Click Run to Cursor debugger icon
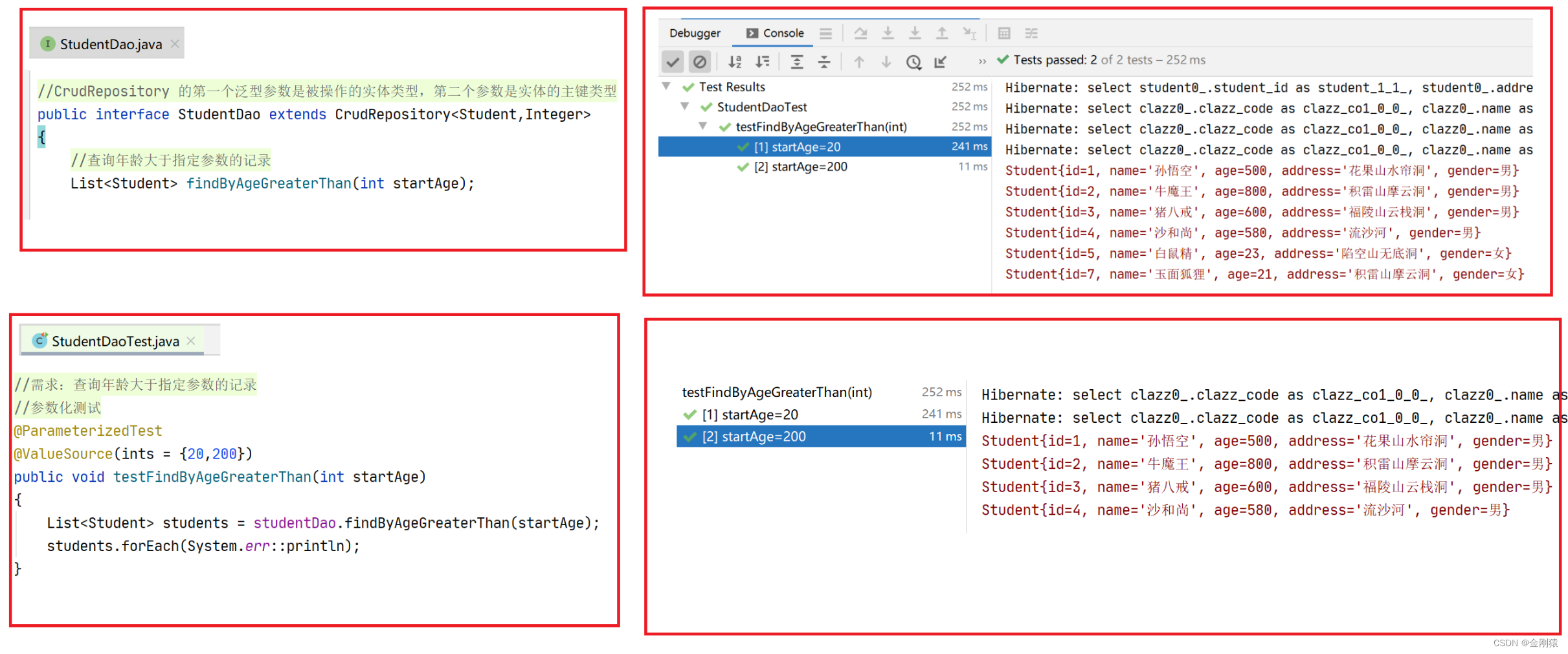 969,33
